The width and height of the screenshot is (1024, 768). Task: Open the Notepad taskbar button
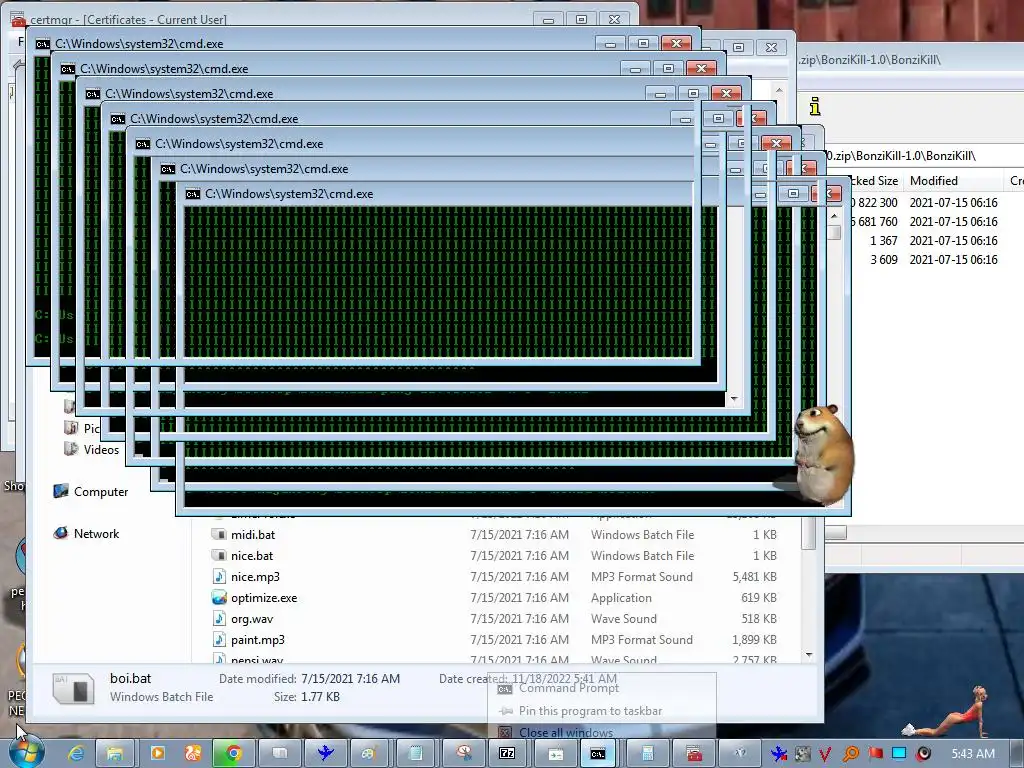415,753
